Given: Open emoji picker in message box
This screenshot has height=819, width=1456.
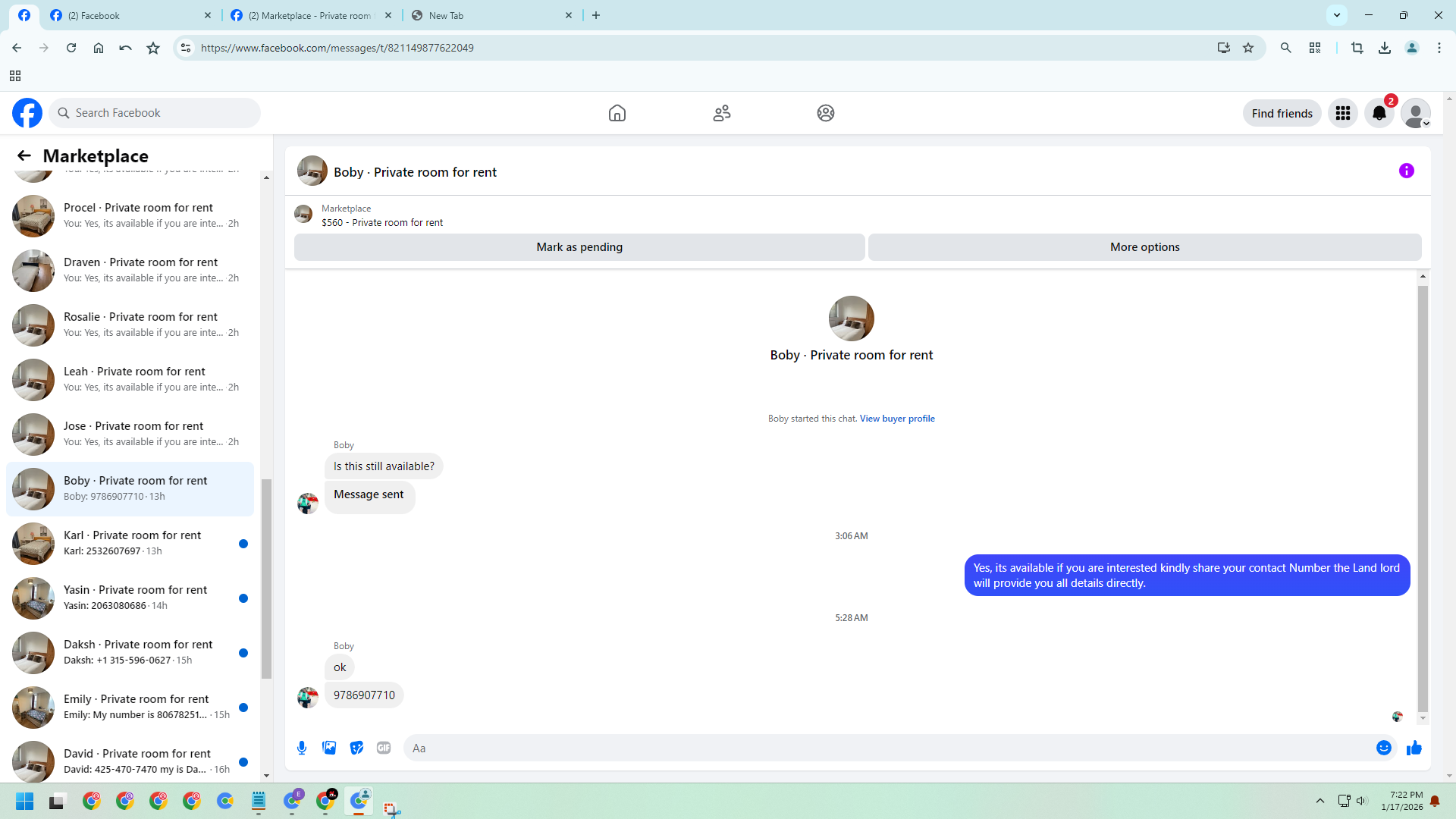Looking at the screenshot, I should [x=1383, y=748].
